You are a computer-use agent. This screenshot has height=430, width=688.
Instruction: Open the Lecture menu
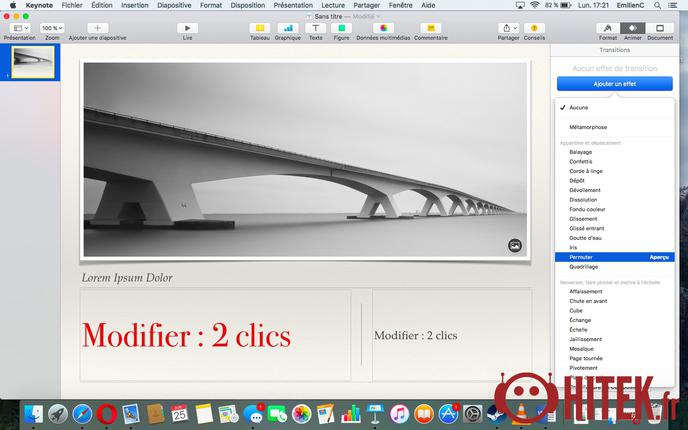[x=333, y=5]
